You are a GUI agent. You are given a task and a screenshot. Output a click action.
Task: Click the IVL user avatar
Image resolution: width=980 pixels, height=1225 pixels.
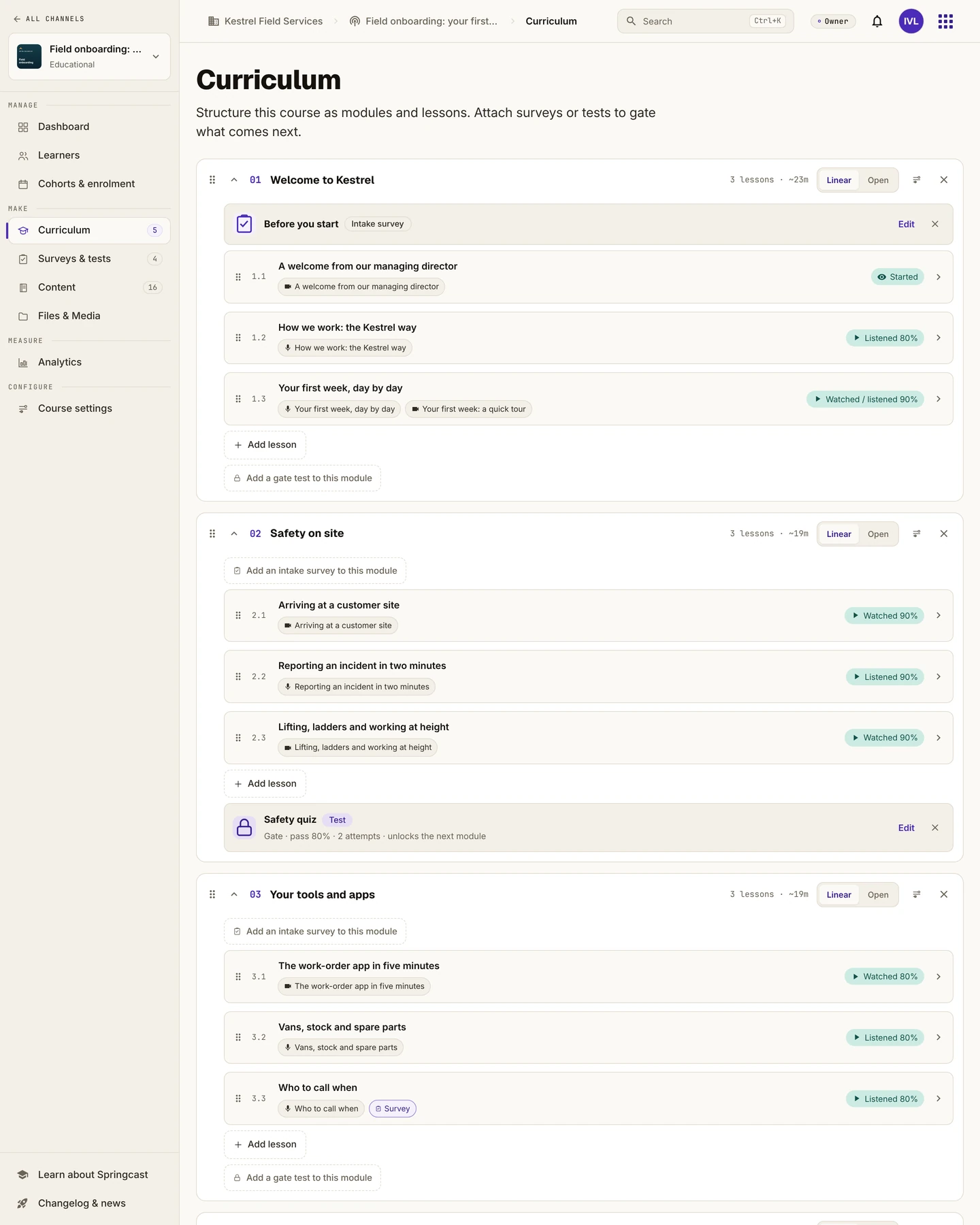(911, 21)
